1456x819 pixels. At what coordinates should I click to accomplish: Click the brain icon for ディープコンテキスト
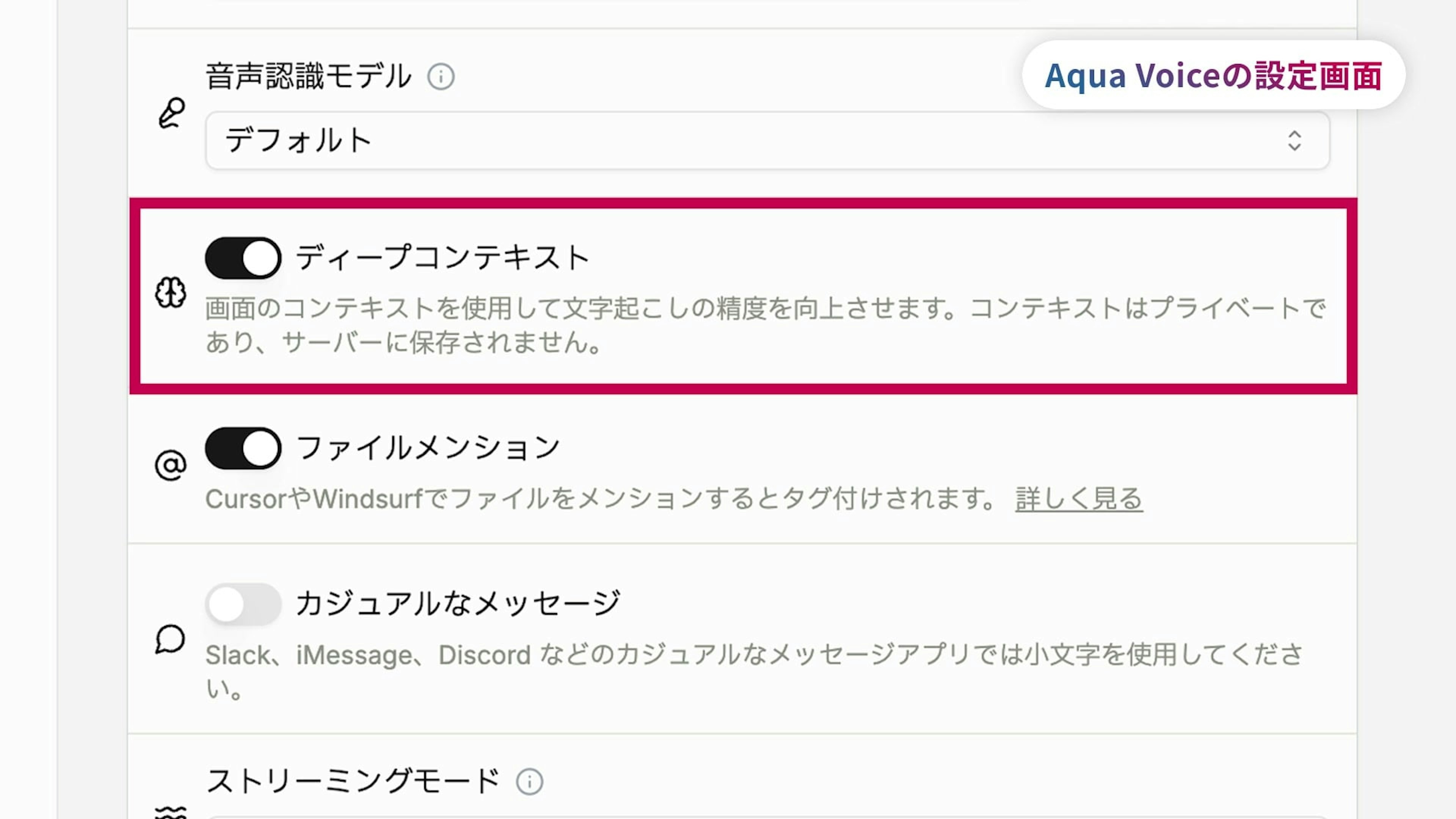pyautogui.click(x=170, y=292)
